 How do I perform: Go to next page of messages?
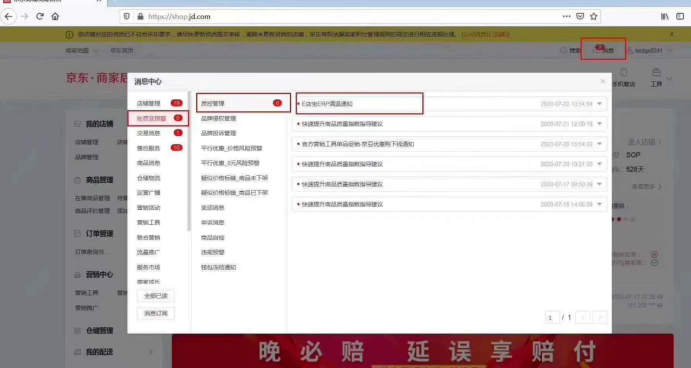pyautogui.click(x=600, y=317)
